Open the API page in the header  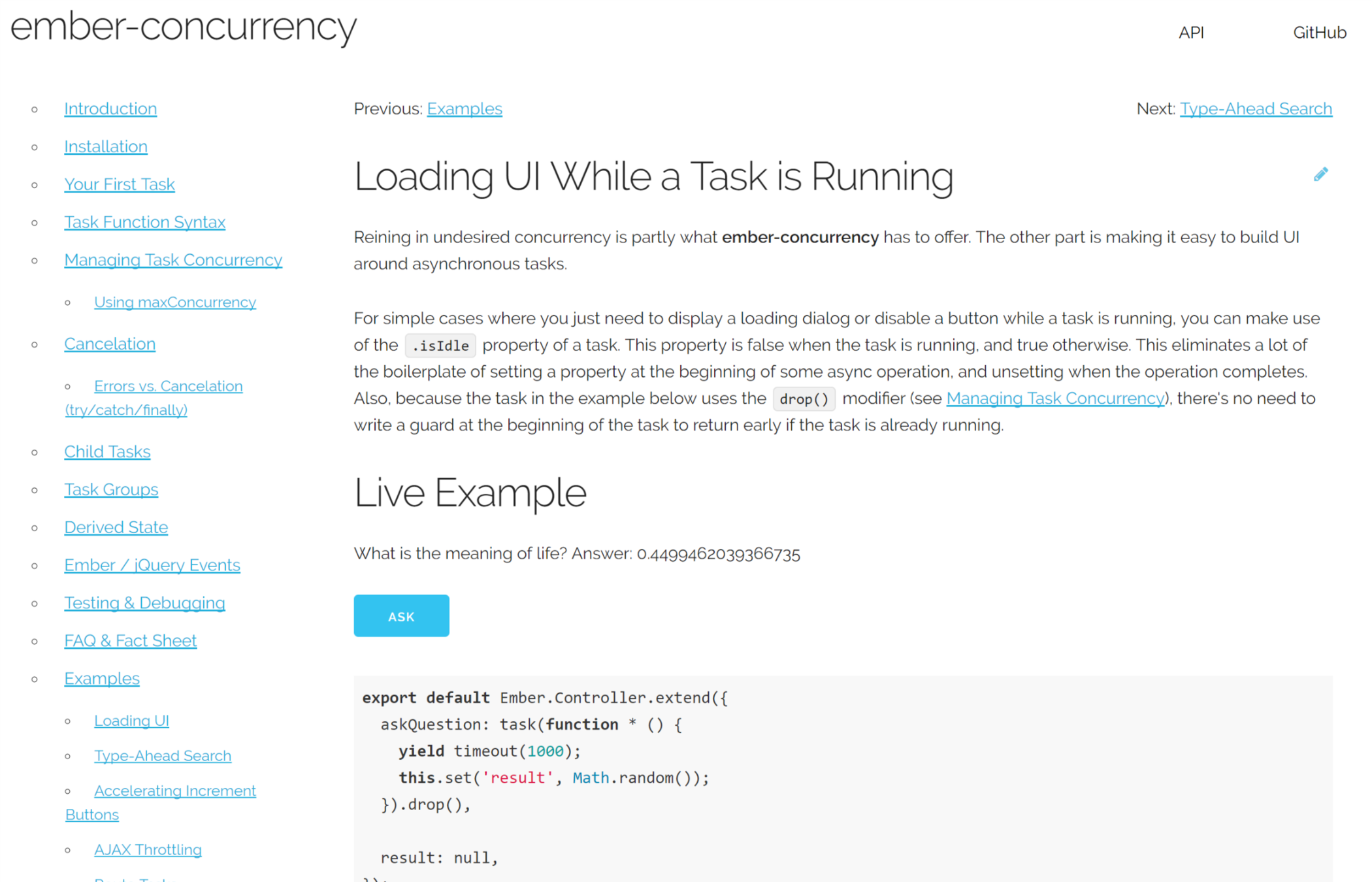point(1190,33)
